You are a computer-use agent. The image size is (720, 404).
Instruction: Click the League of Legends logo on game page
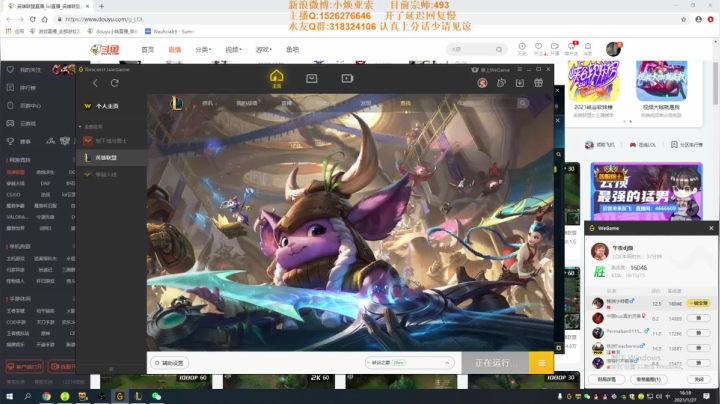click(176, 103)
